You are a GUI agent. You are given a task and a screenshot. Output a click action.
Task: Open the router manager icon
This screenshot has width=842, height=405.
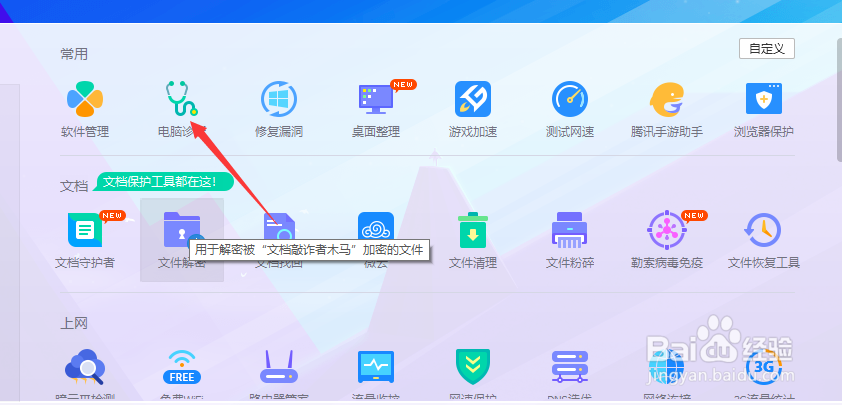[x=279, y=367]
